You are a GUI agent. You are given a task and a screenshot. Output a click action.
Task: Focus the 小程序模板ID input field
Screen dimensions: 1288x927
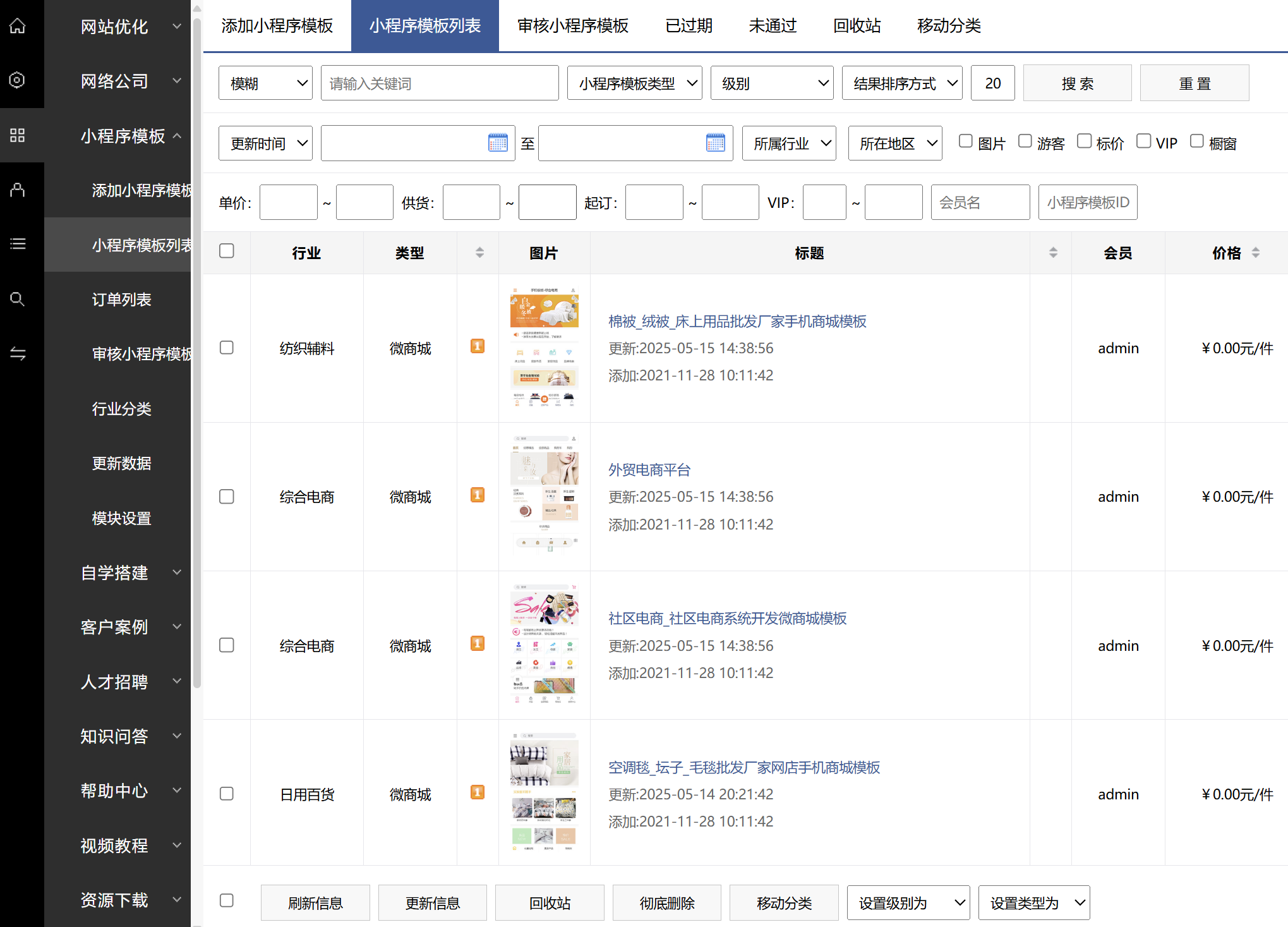click(x=1088, y=202)
